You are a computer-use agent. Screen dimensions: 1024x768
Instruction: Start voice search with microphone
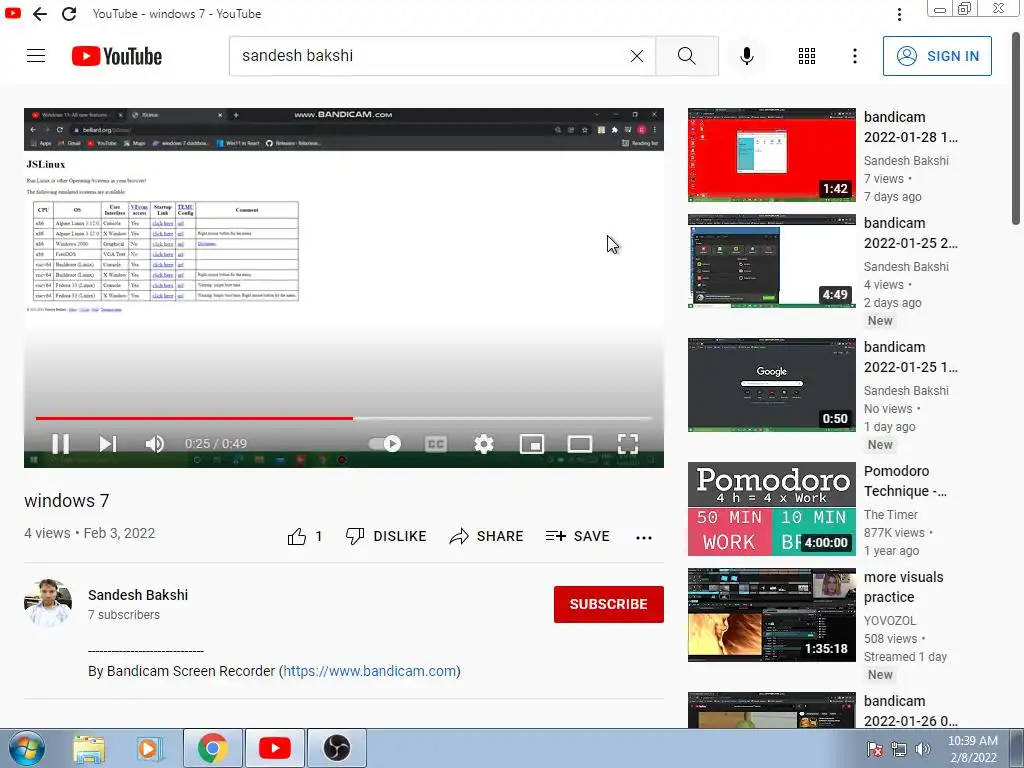pyautogui.click(x=746, y=56)
